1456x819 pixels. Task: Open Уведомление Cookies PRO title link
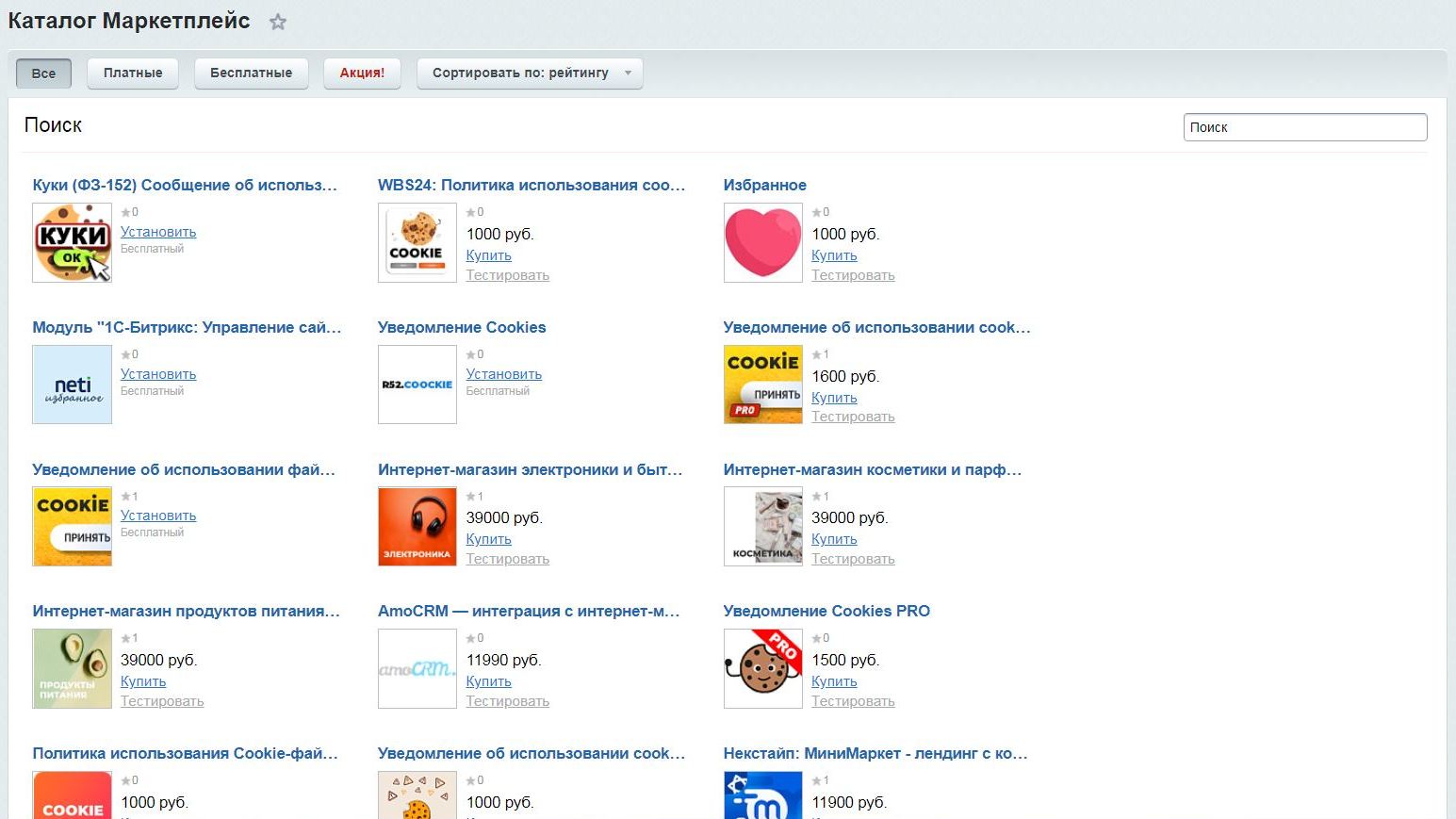tap(826, 611)
